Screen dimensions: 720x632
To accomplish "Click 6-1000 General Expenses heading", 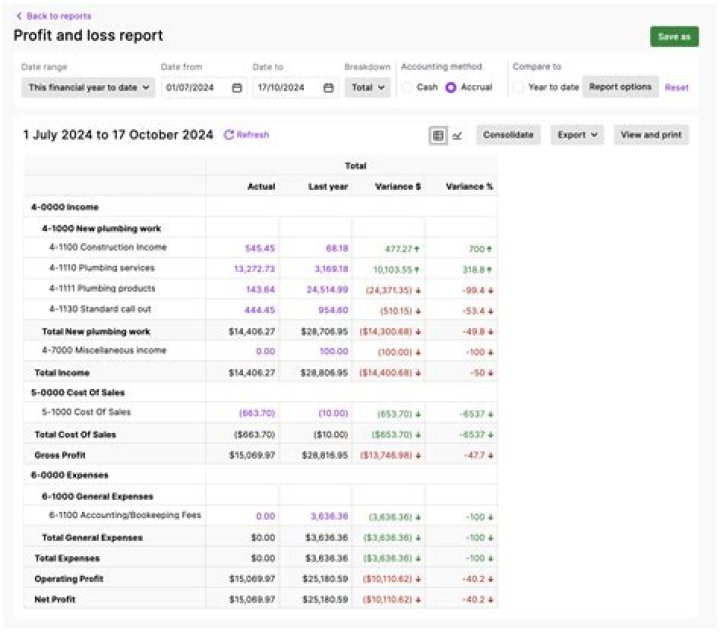I will pyautogui.click(x=97, y=497).
